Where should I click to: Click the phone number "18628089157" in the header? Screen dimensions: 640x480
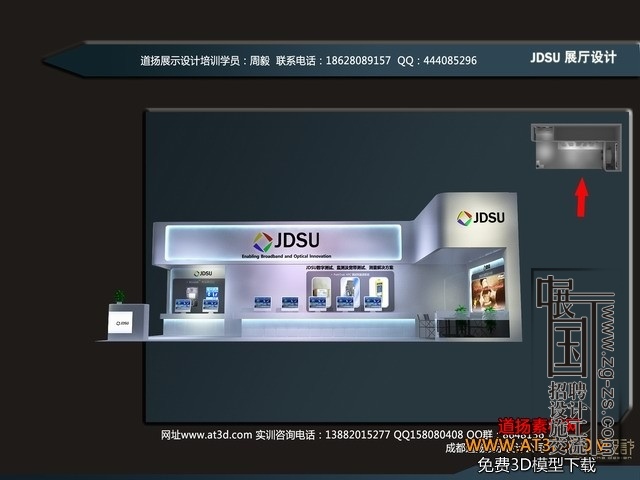click(358, 61)
